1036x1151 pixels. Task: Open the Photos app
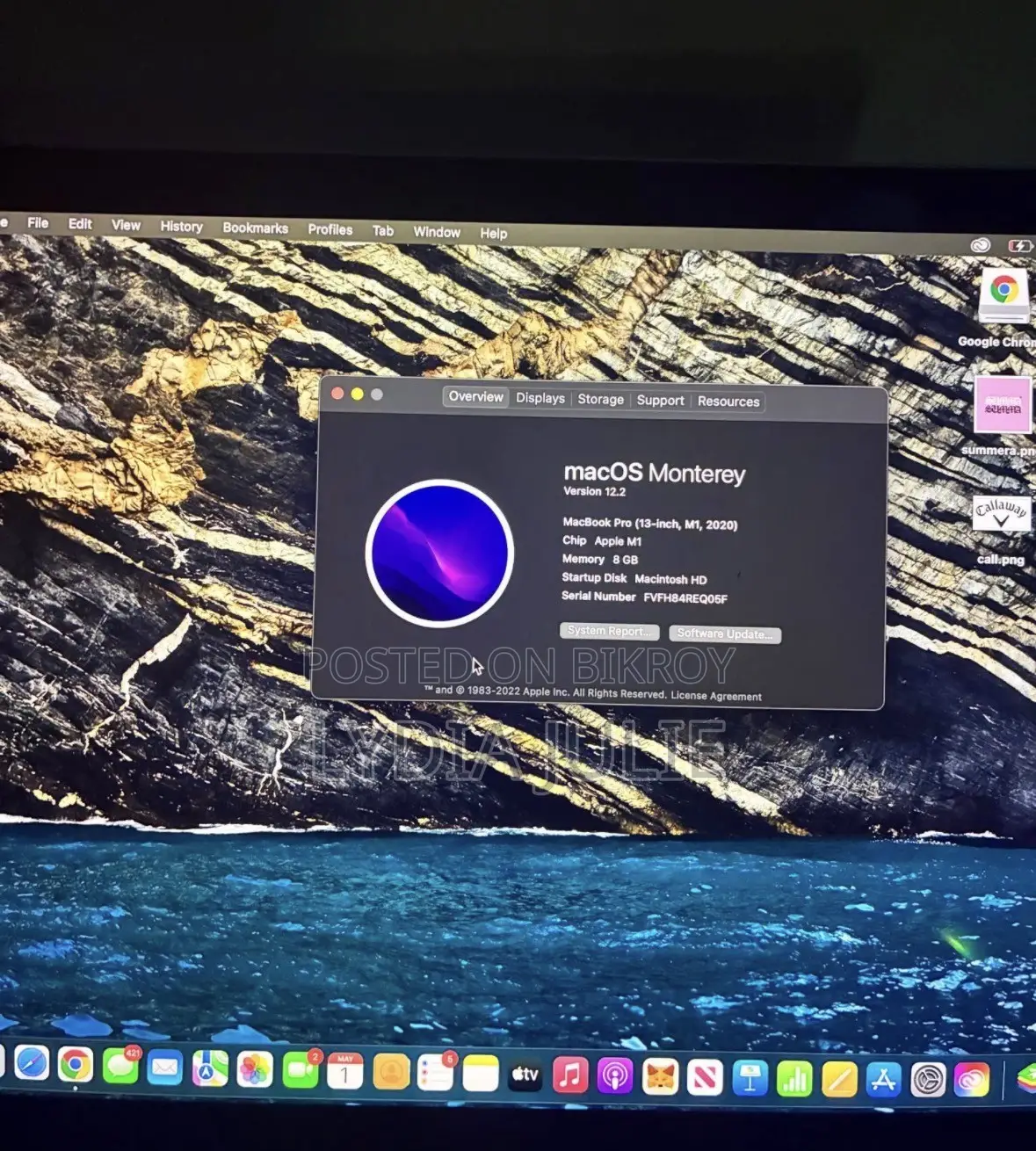[x=255, y=1070]
